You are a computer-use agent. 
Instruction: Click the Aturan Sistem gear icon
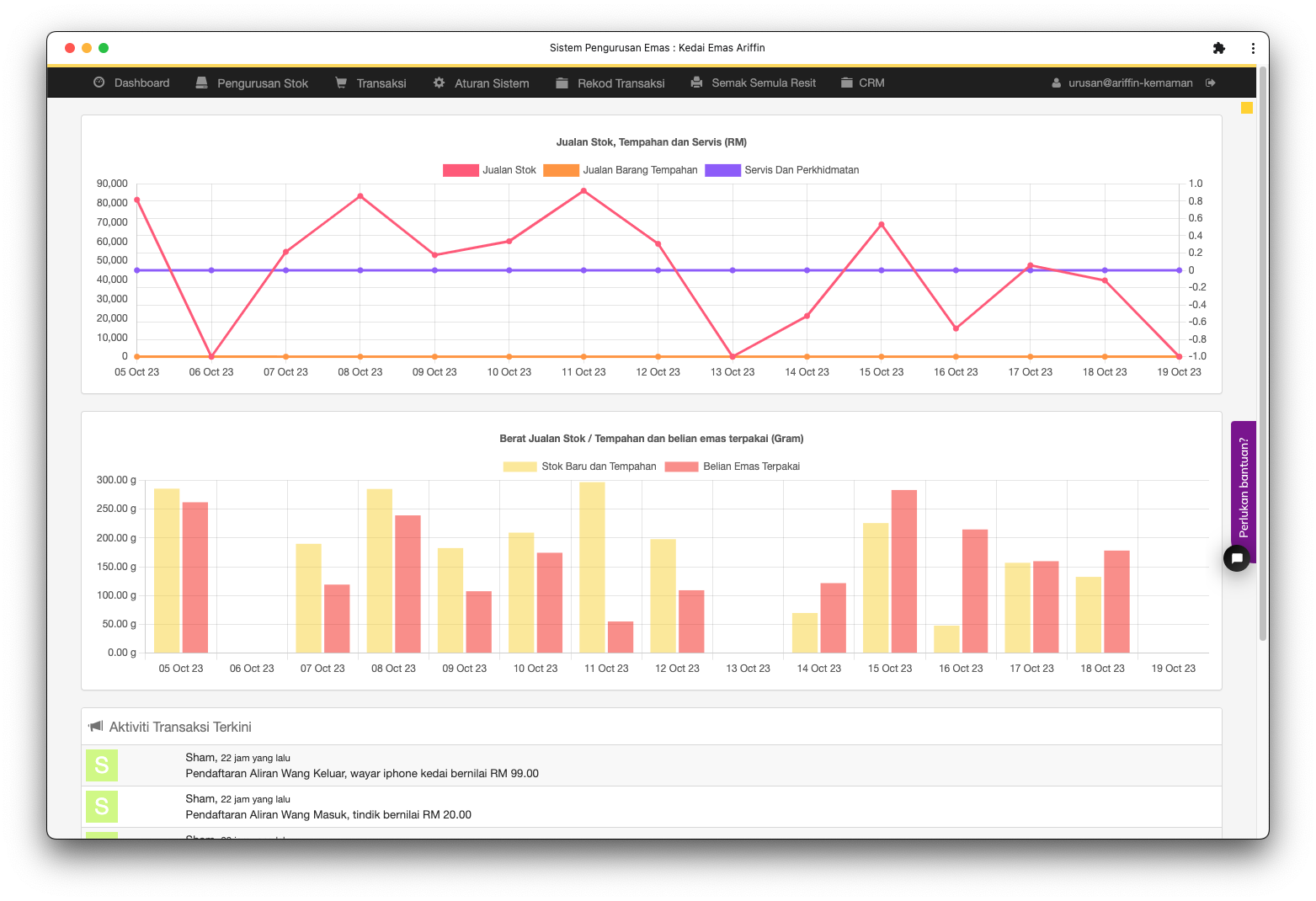[x=439, y=83]
